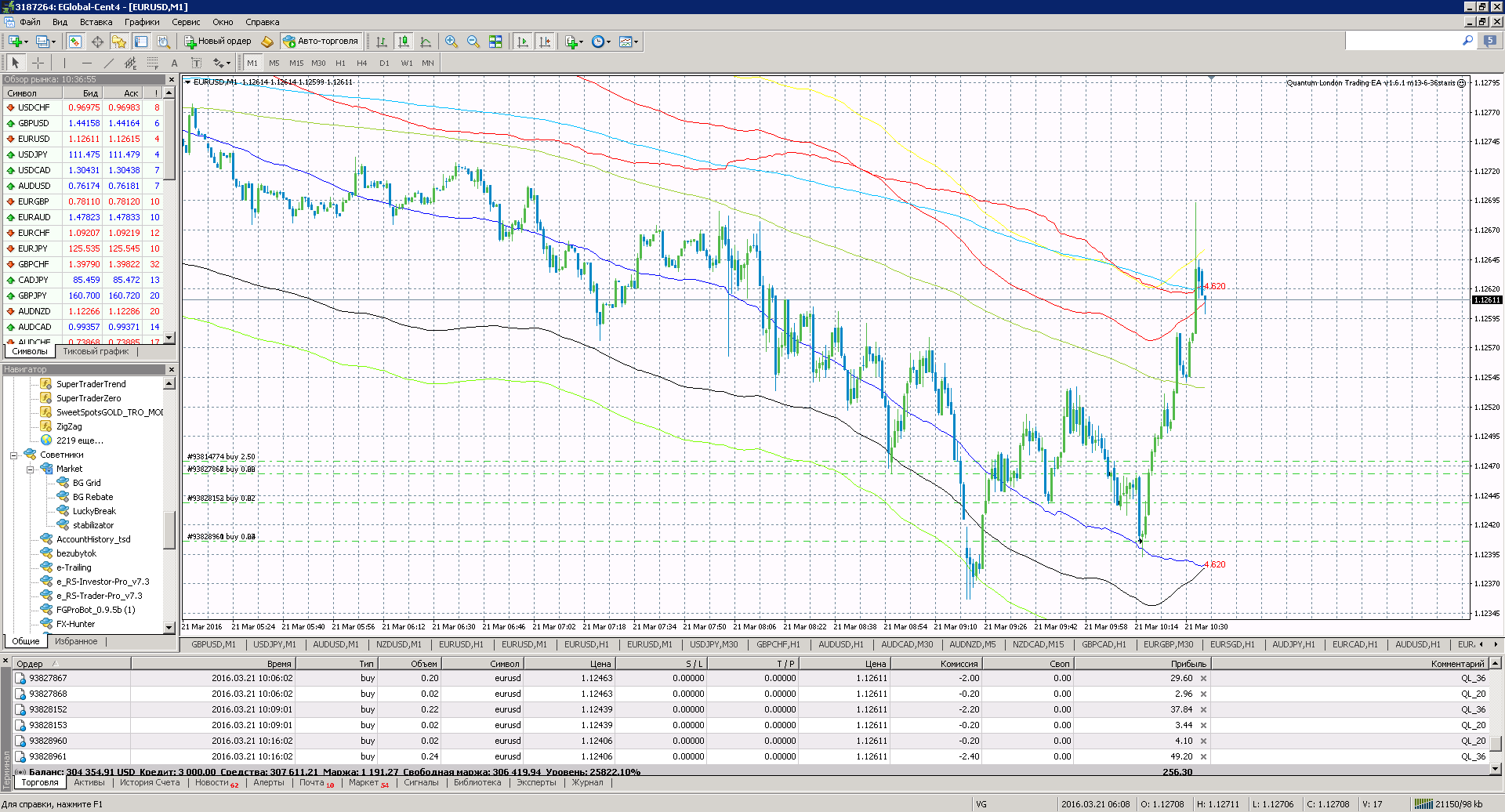Viewport: 1505px width, 812px height.
Task: Select the equidistant channel tool
Action: 131,63
